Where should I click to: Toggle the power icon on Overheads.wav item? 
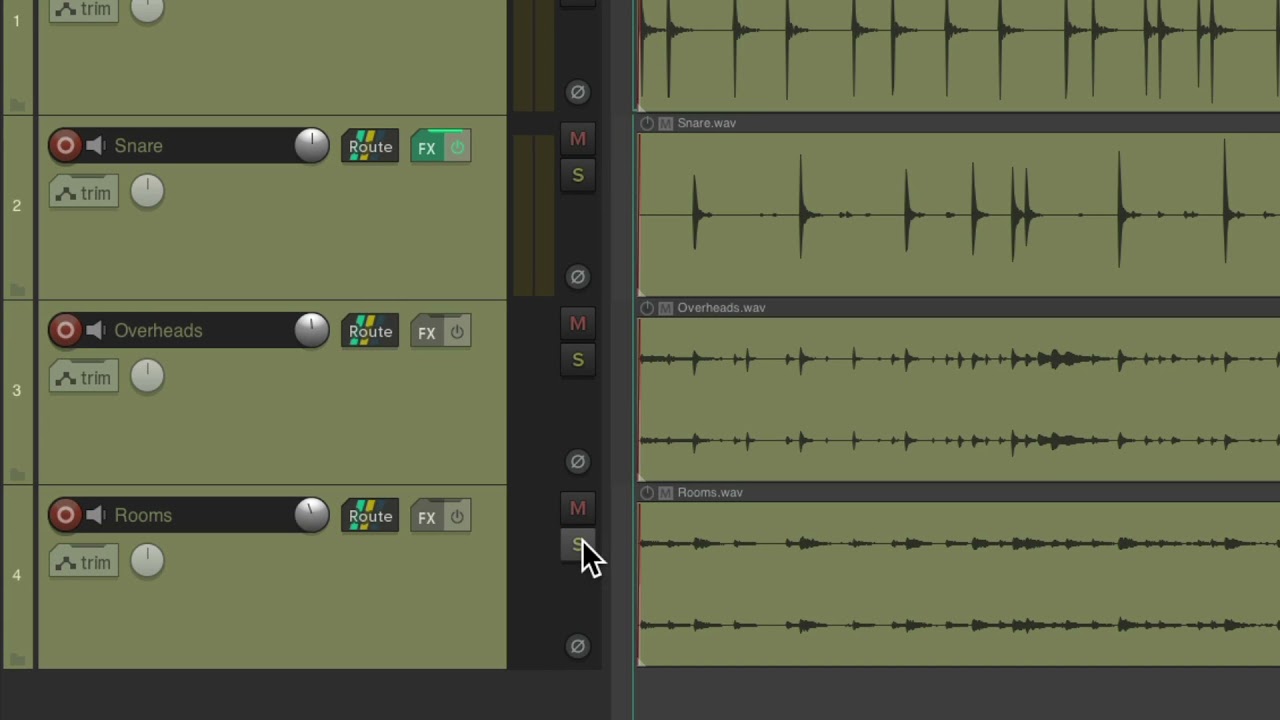pyautogui.click(x=647, y=309)
